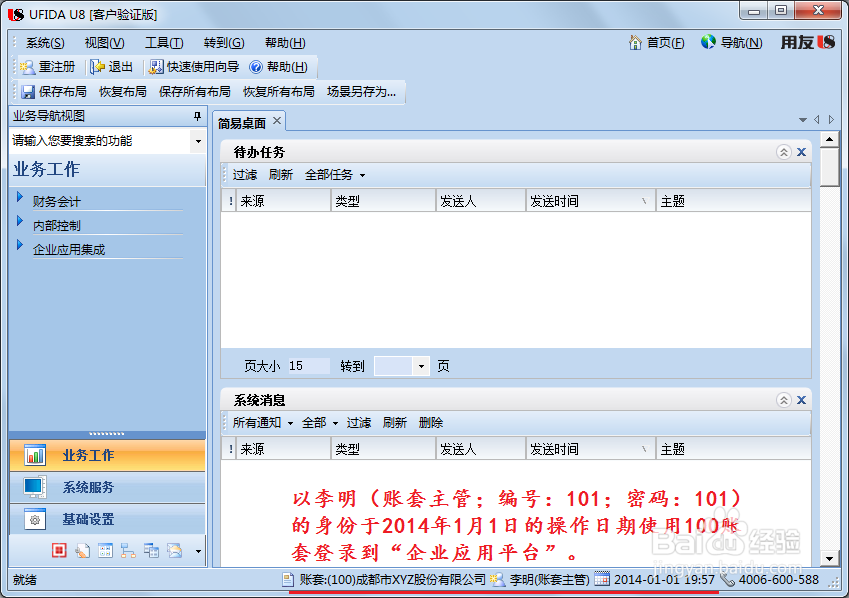This screenshot has width=849, height=598.
Task: Expand the 财务会计 tree node
Action: coord(20,197)
